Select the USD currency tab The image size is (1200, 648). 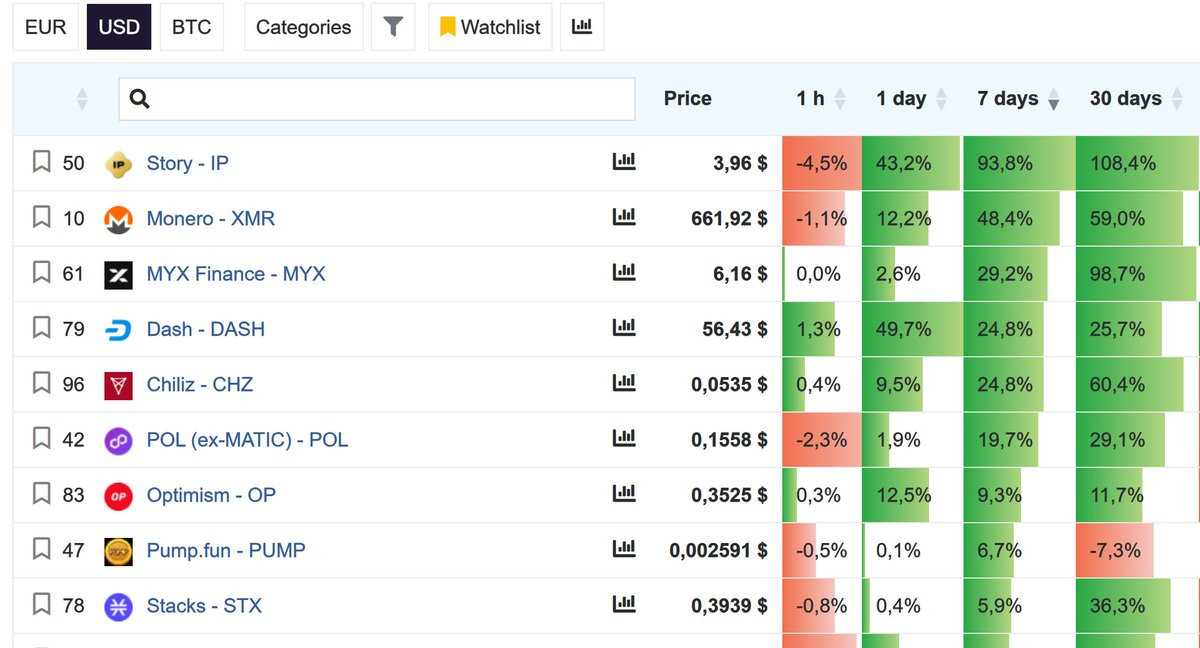click(x=119, y=27)
